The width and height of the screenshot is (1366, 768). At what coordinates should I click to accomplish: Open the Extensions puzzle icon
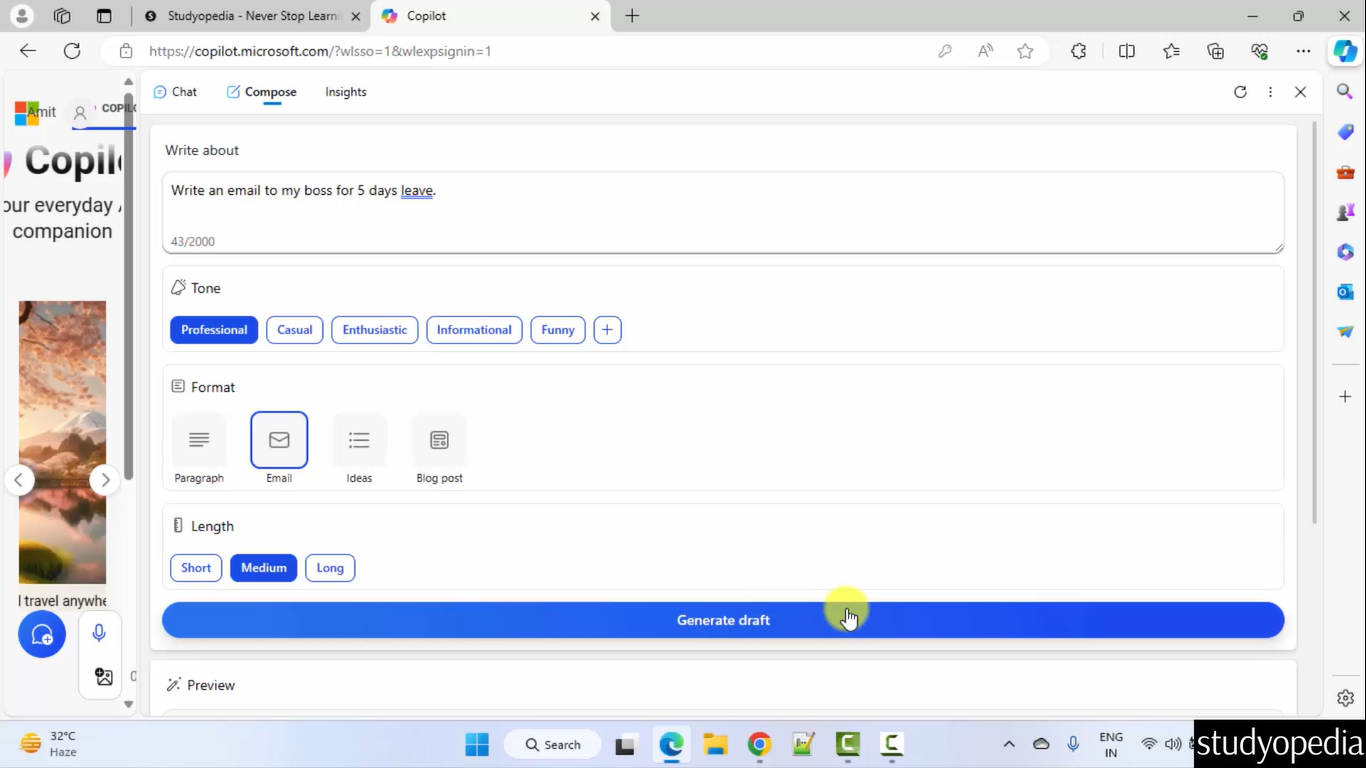point(1079,51)
